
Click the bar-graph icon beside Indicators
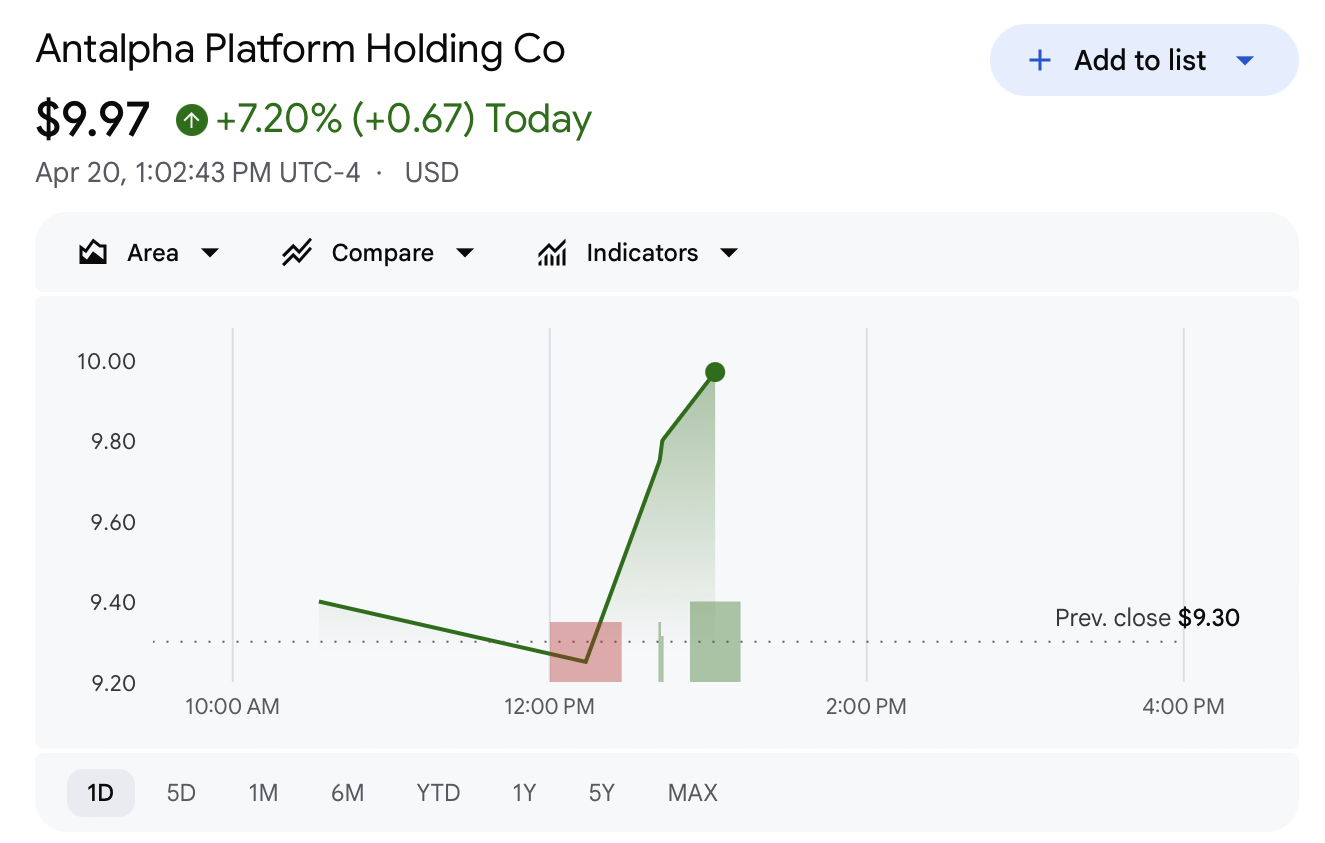tap(551, 253)
